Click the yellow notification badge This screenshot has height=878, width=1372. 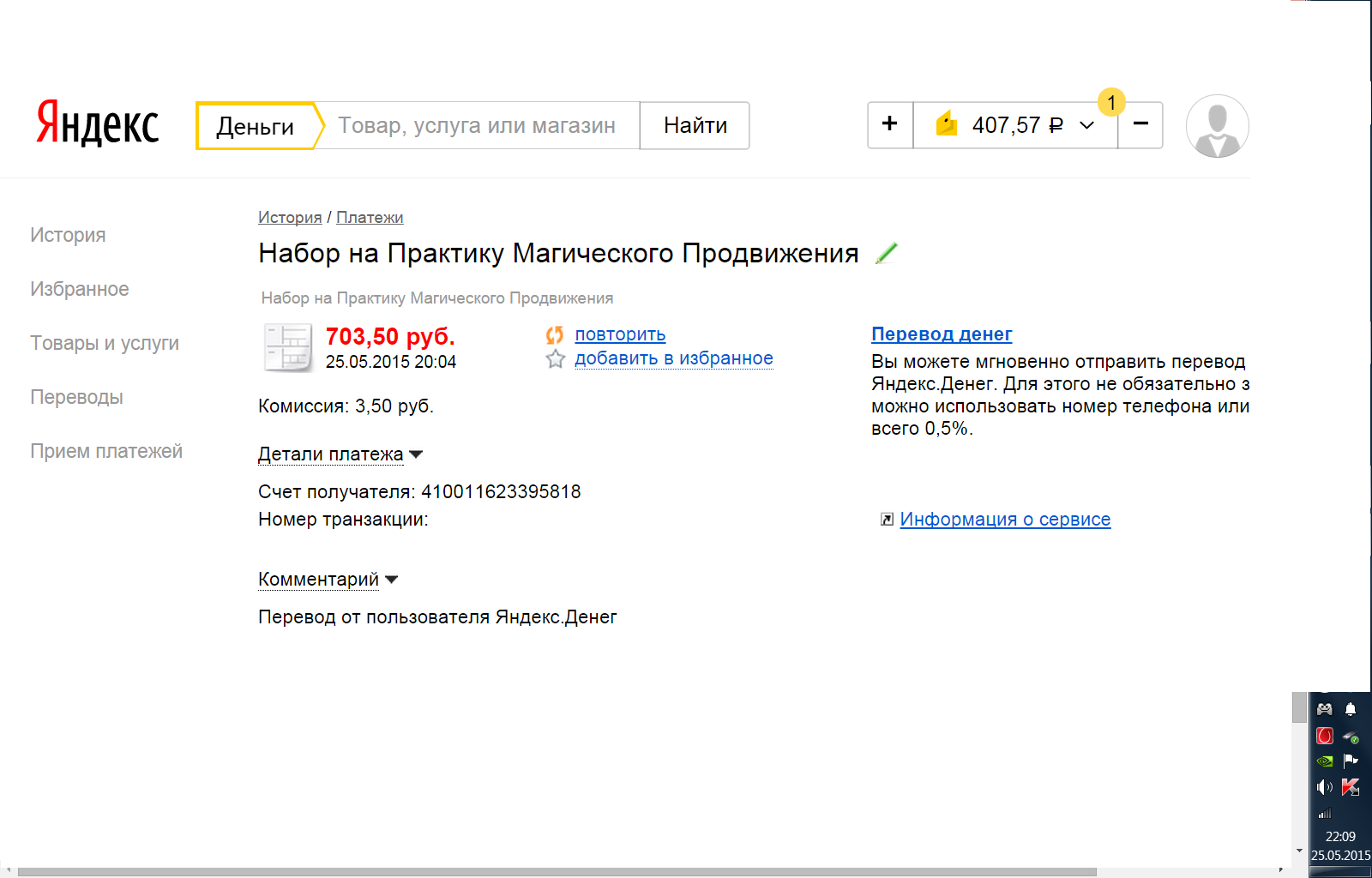click(x=1111, y=103)
